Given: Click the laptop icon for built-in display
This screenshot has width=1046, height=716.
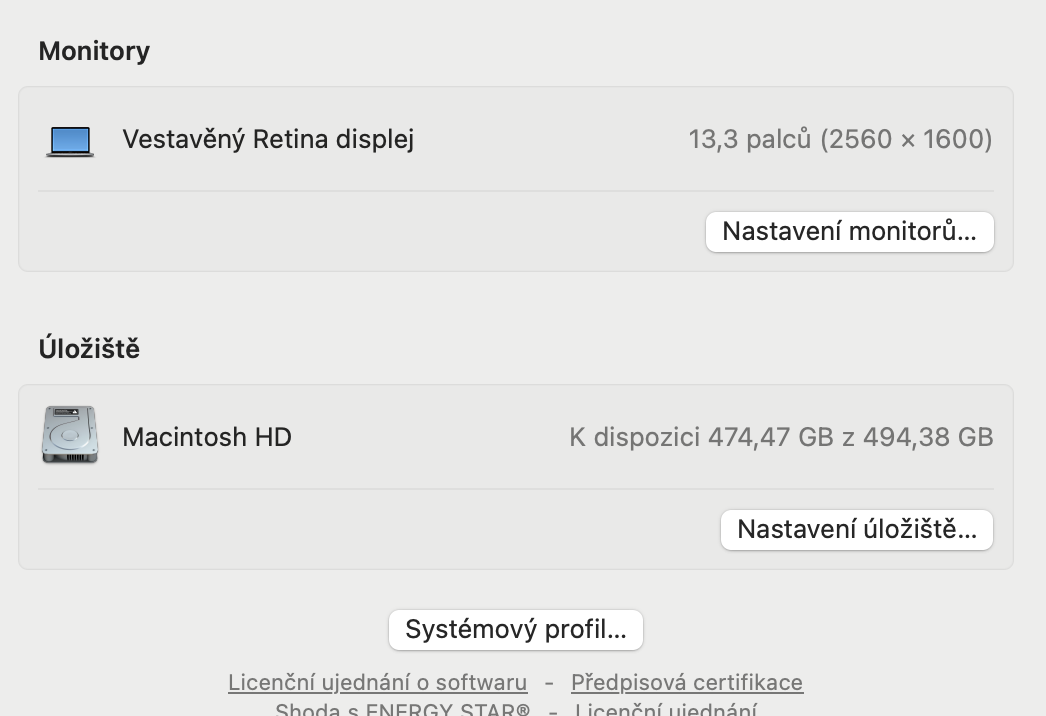Looking at the screenshot, I should tap(70, 141).
